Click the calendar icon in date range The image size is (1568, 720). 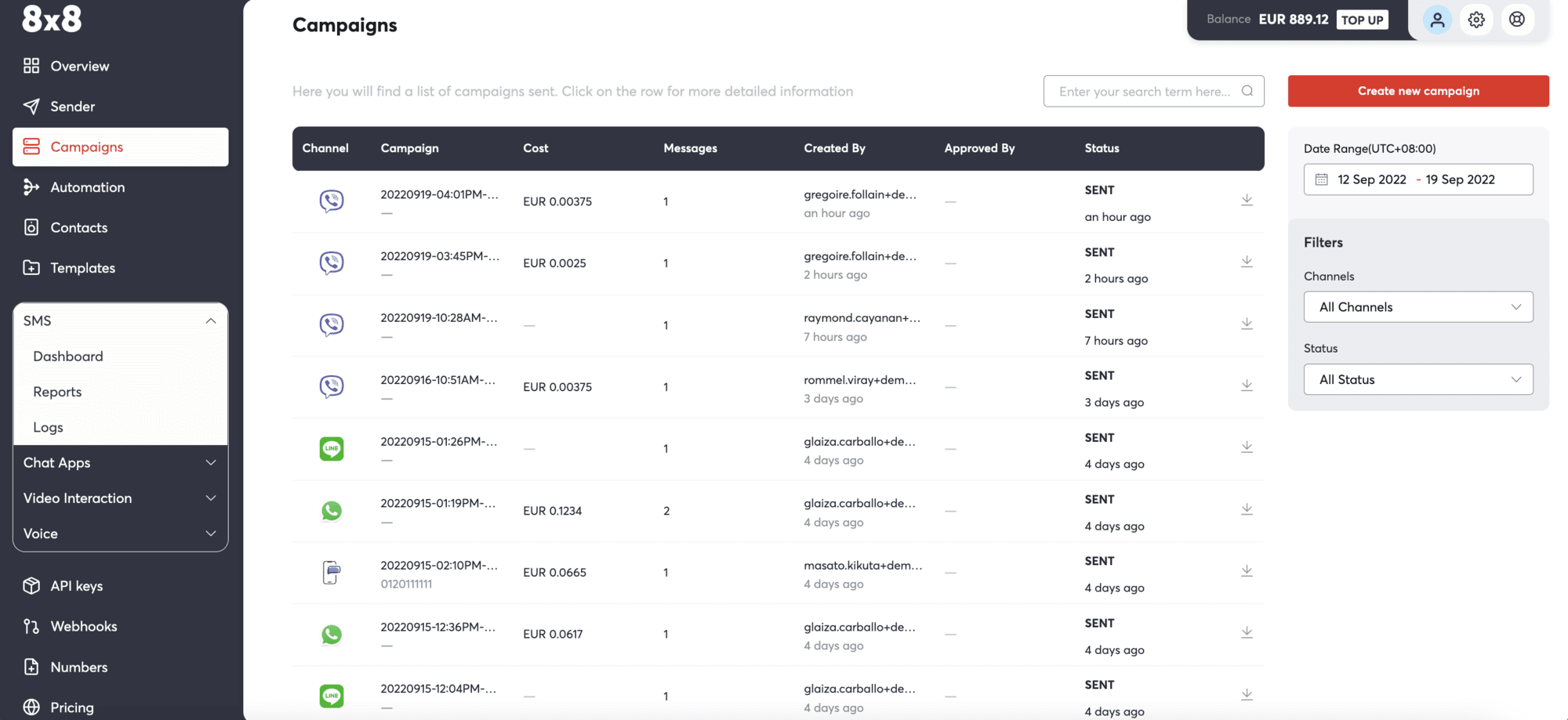pyautogui.click(x=1321, y=179)
